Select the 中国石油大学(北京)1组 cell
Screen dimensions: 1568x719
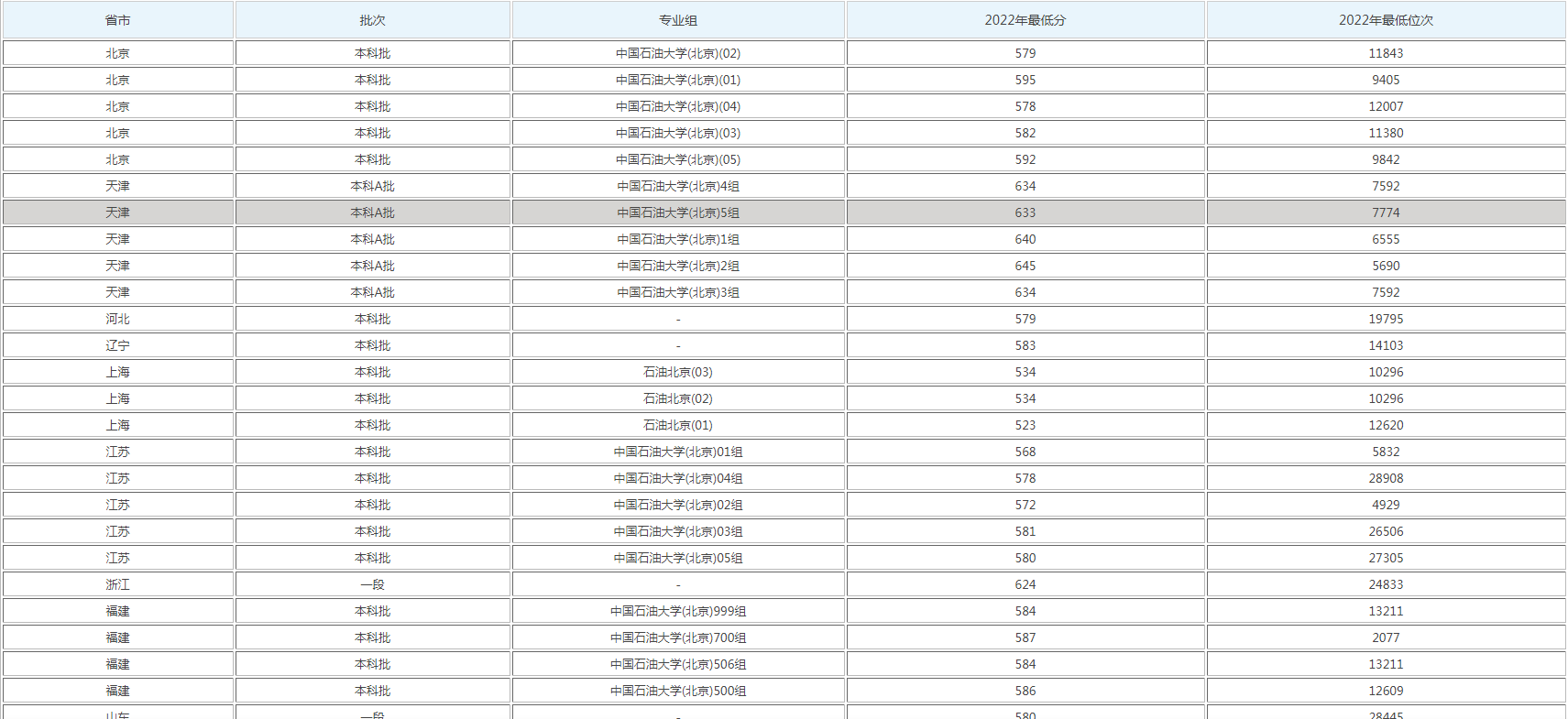pyautogui.click(x=678, y=239)
